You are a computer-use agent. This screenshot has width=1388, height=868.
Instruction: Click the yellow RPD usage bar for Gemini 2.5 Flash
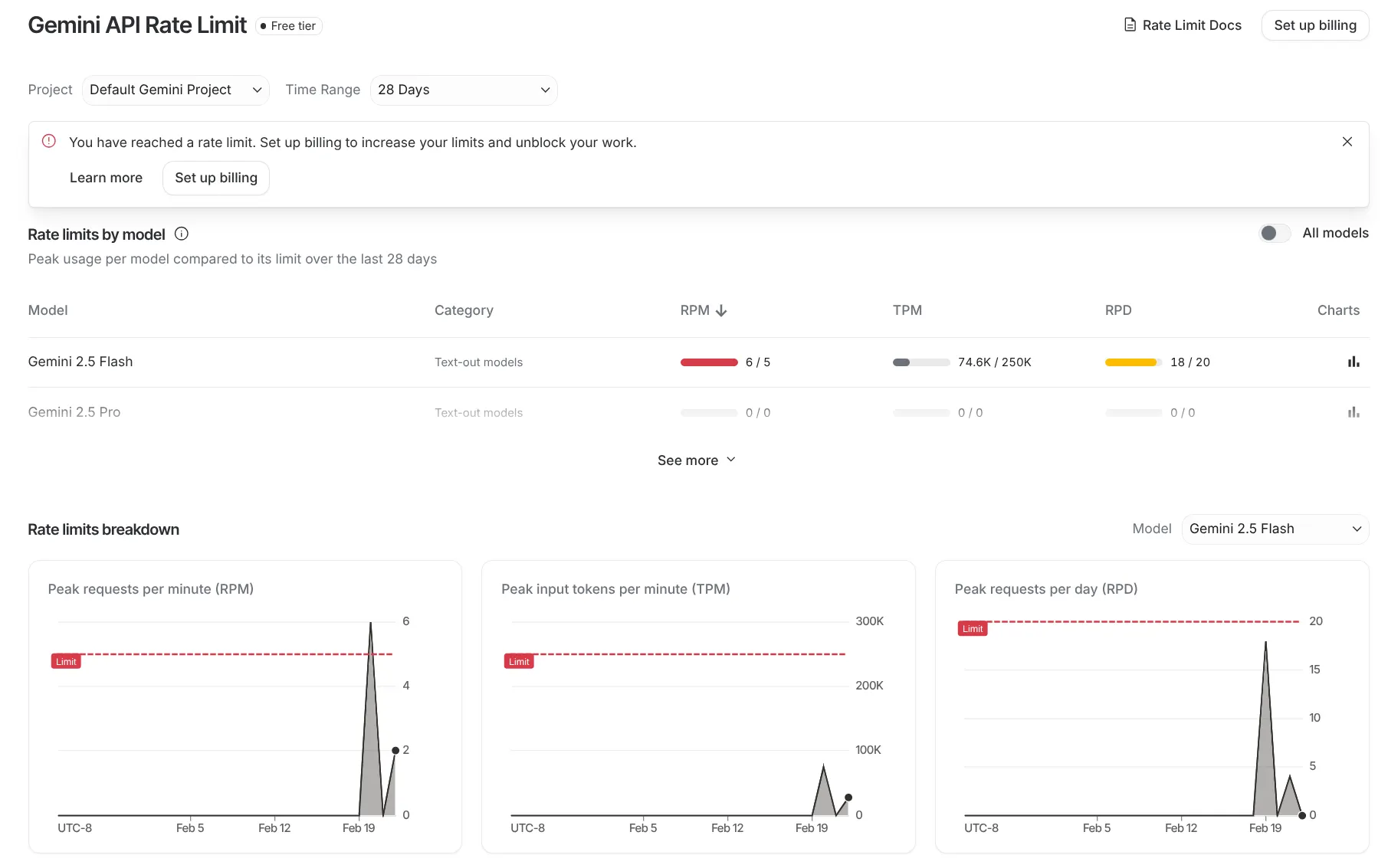[x=1134, y=362]
